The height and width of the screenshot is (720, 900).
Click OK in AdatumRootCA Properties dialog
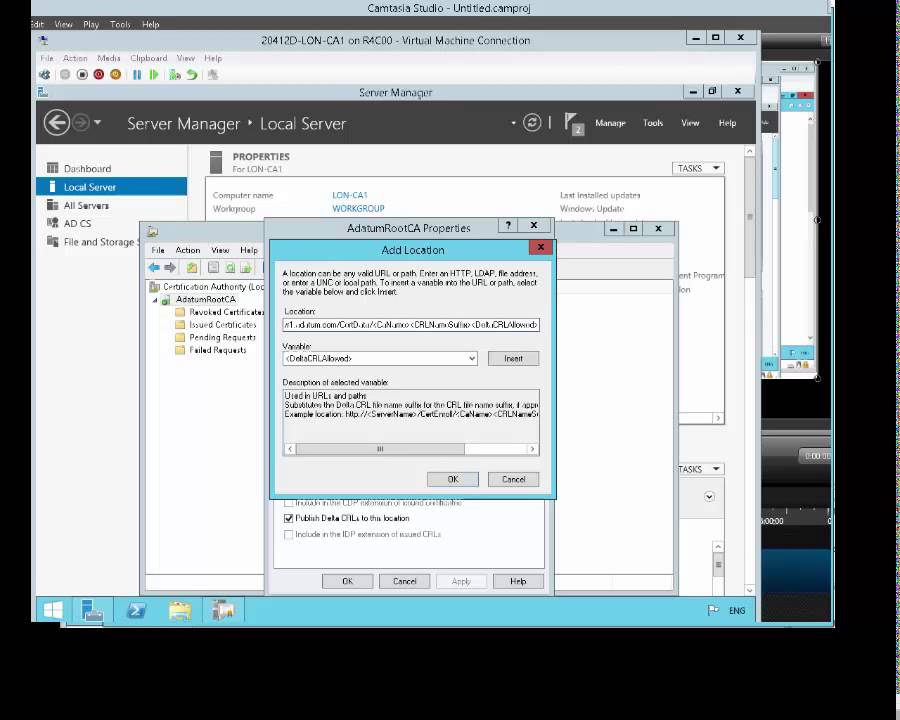coord(347,581)
